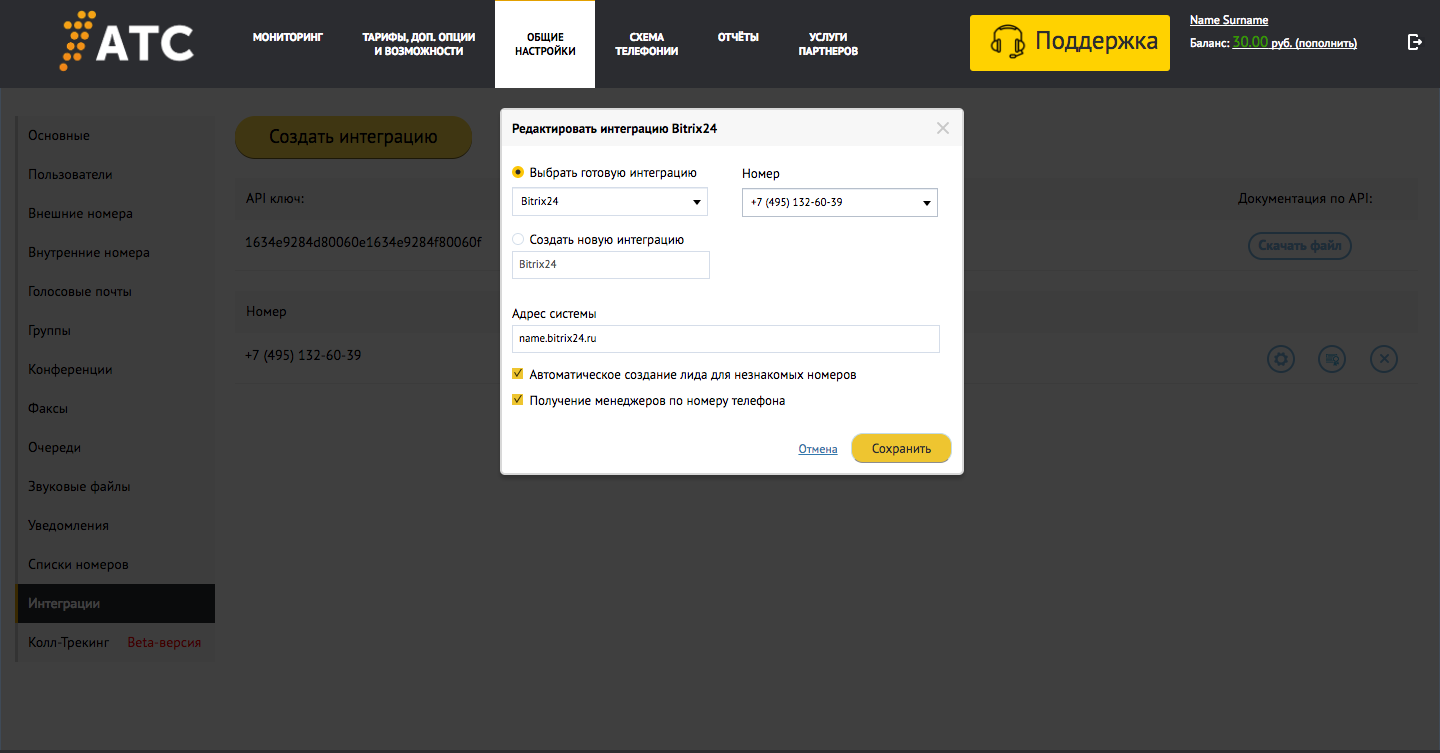
Task: Select the 'Выбрать готовую интеграцию' radio button
Action: click(x=518, y=172)
